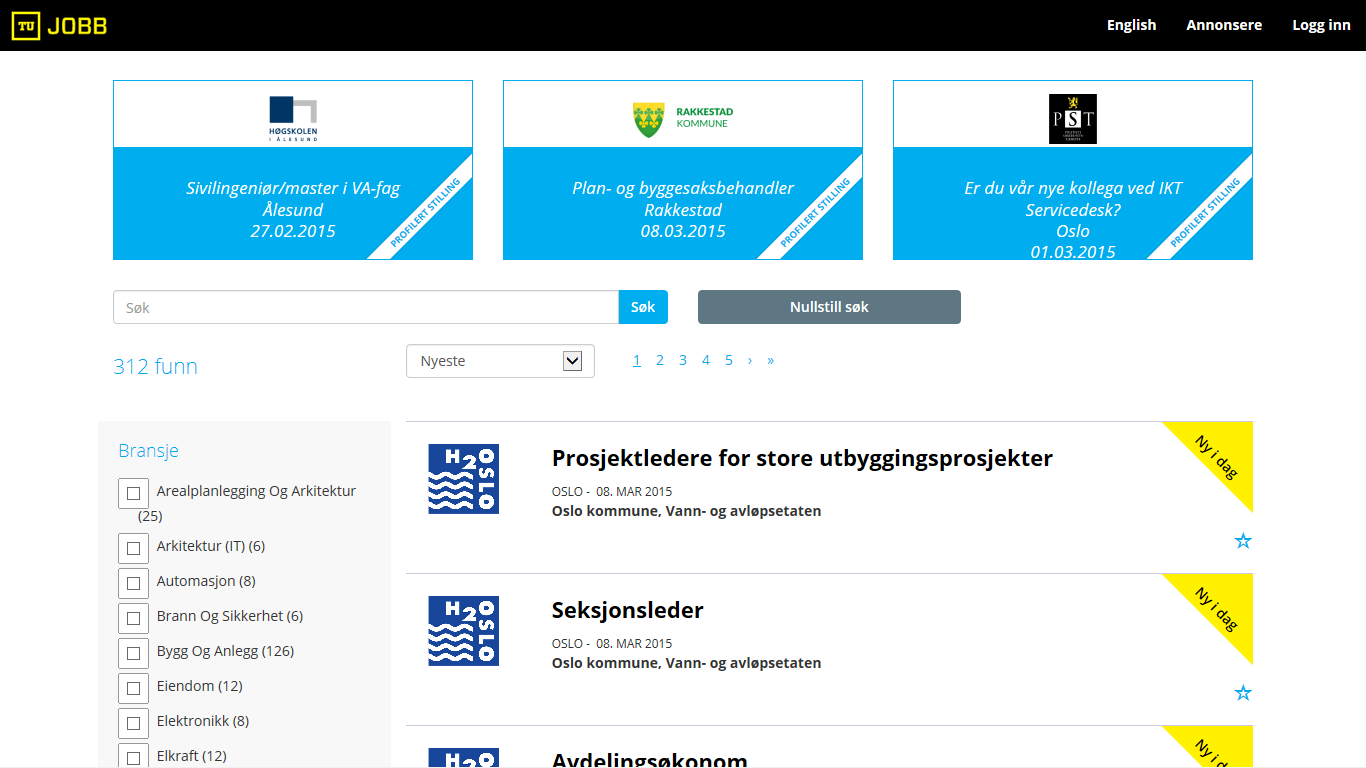Click the Brann Og Sikkerhet (6) label
This screenshot has width=1366, height=768.
[230, 616]
